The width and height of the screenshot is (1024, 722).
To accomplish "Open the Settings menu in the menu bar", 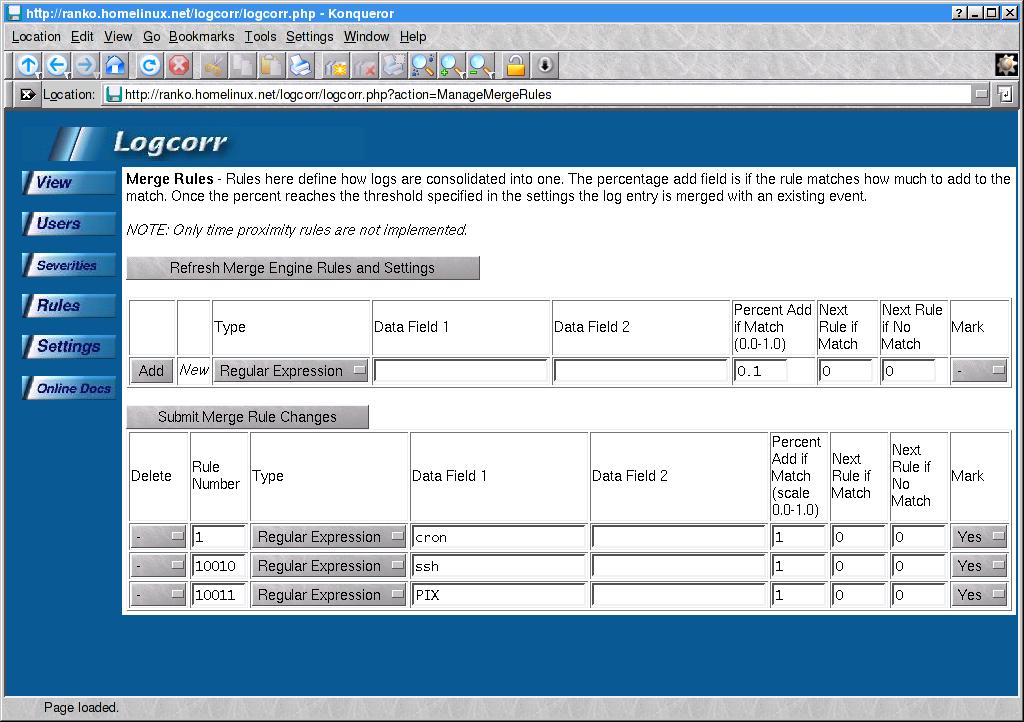I will tap(309, 36).
